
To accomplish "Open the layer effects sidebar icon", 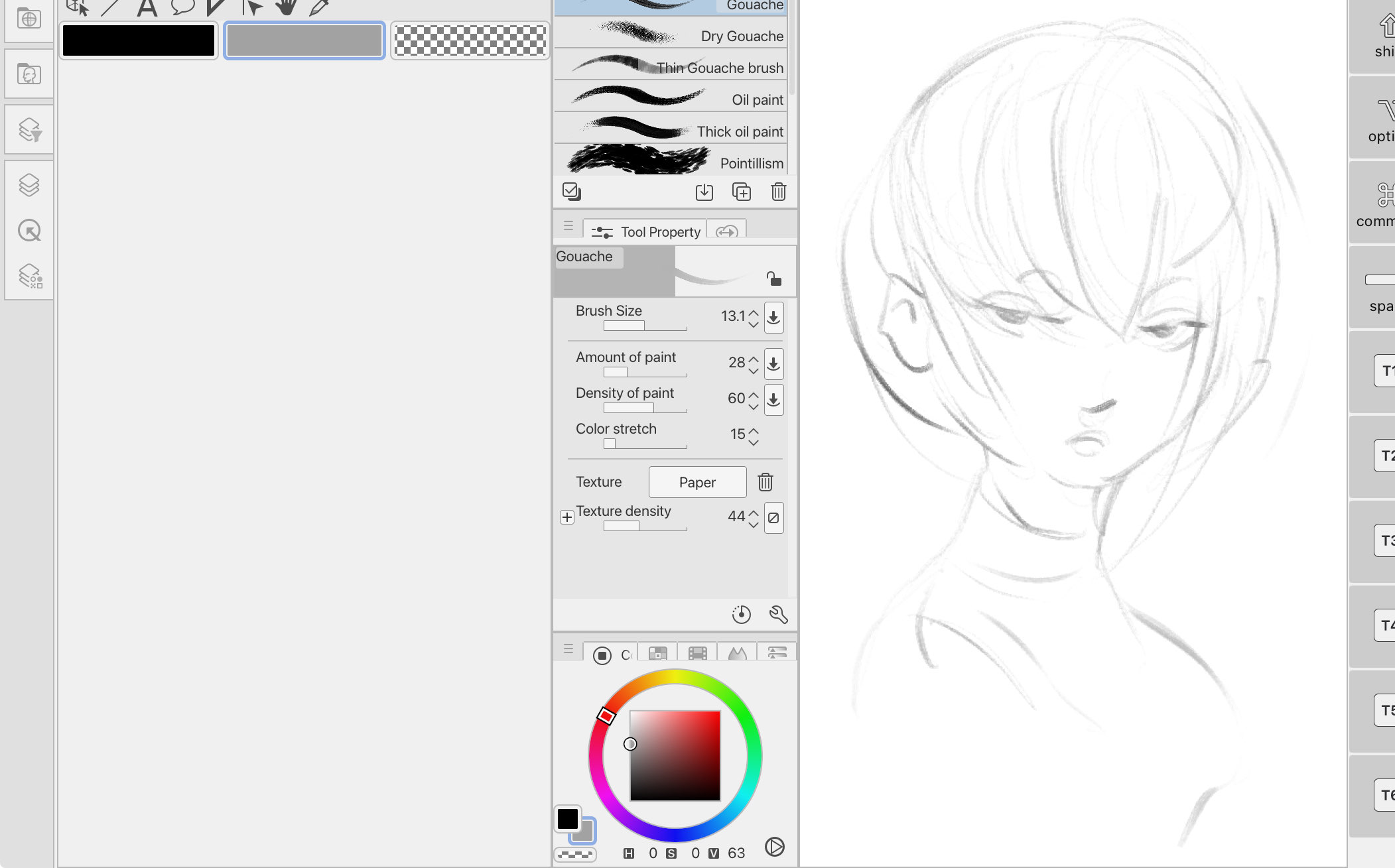I will (29, 275).
